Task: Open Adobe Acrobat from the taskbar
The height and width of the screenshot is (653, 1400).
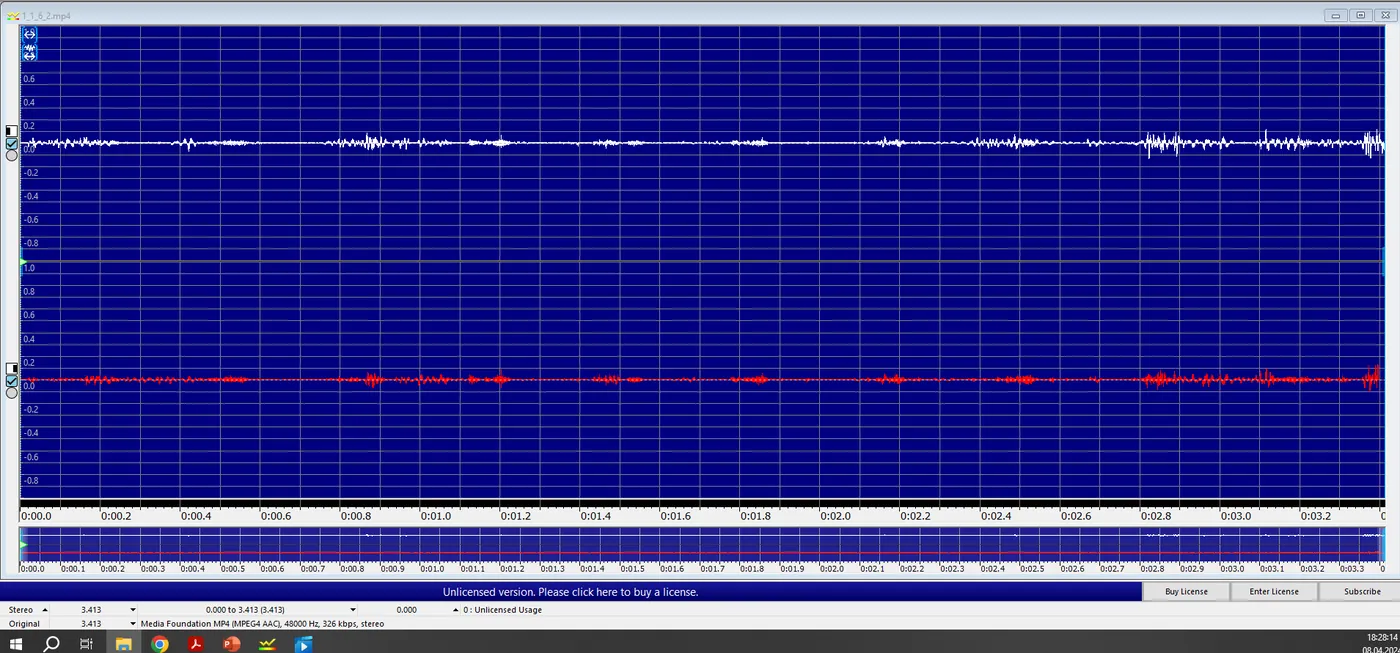Action: pos(196,644)
